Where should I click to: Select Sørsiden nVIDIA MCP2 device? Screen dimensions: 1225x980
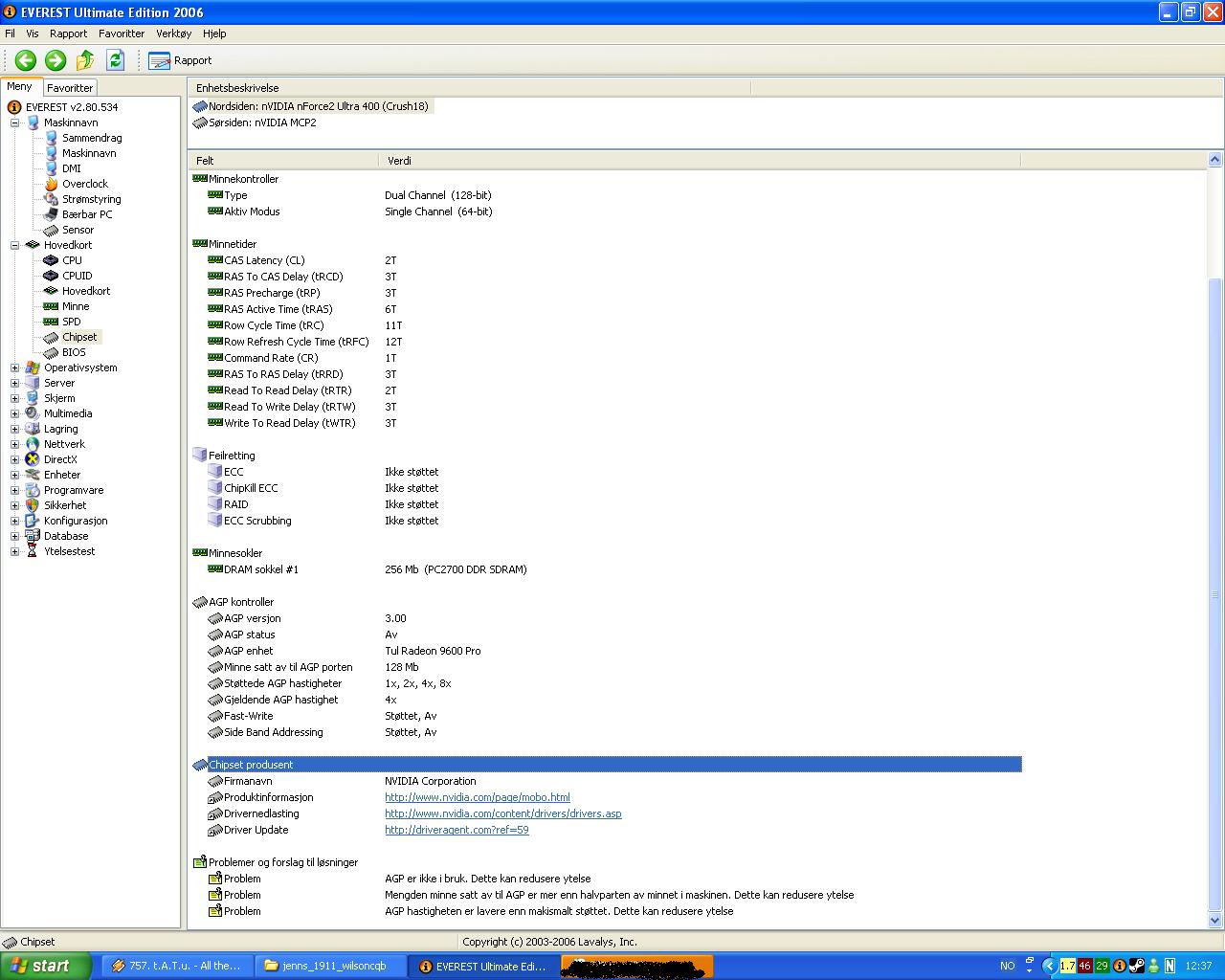pos(255,122)
